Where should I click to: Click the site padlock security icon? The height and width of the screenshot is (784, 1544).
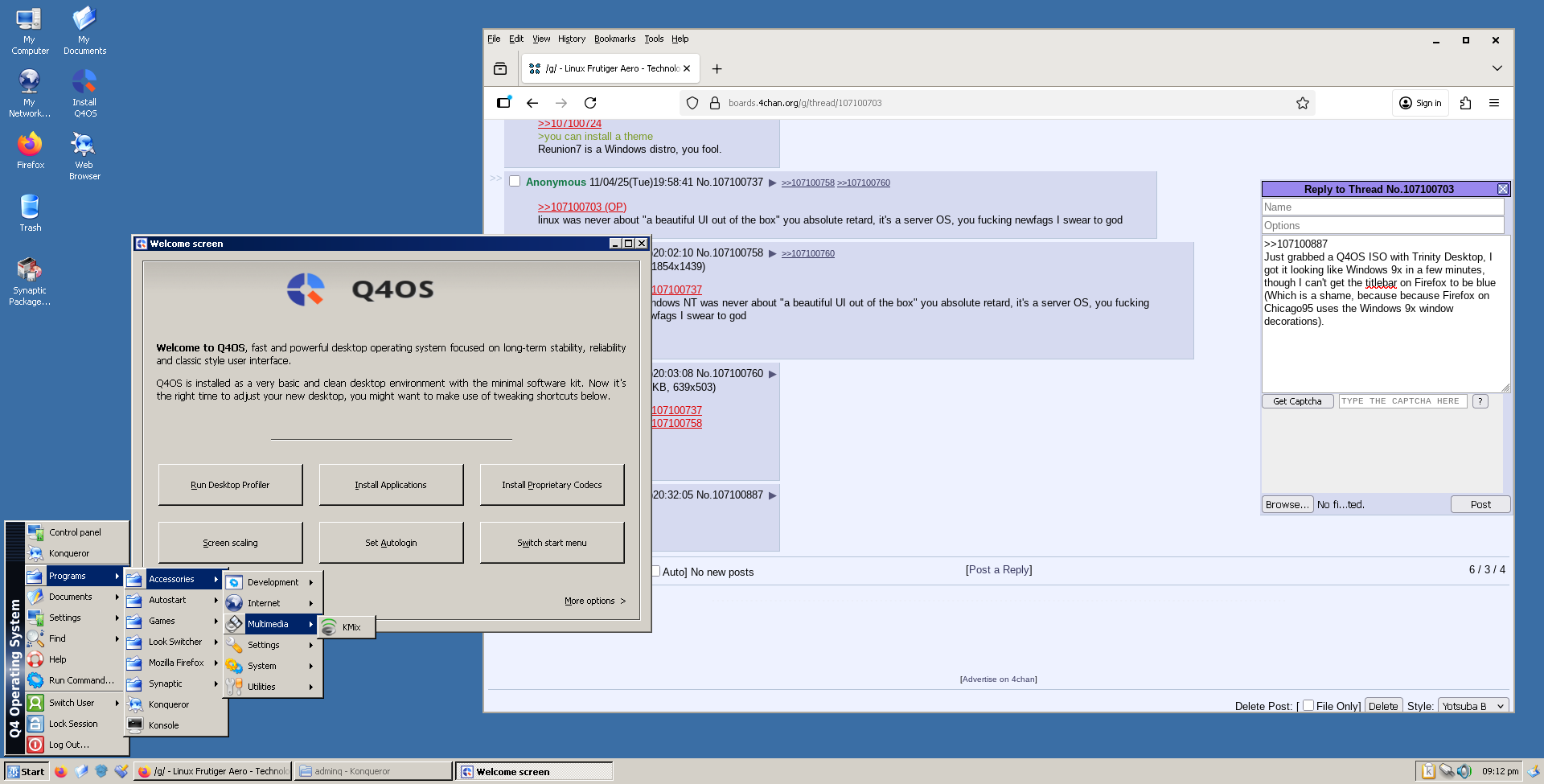[x=714, y=103]
